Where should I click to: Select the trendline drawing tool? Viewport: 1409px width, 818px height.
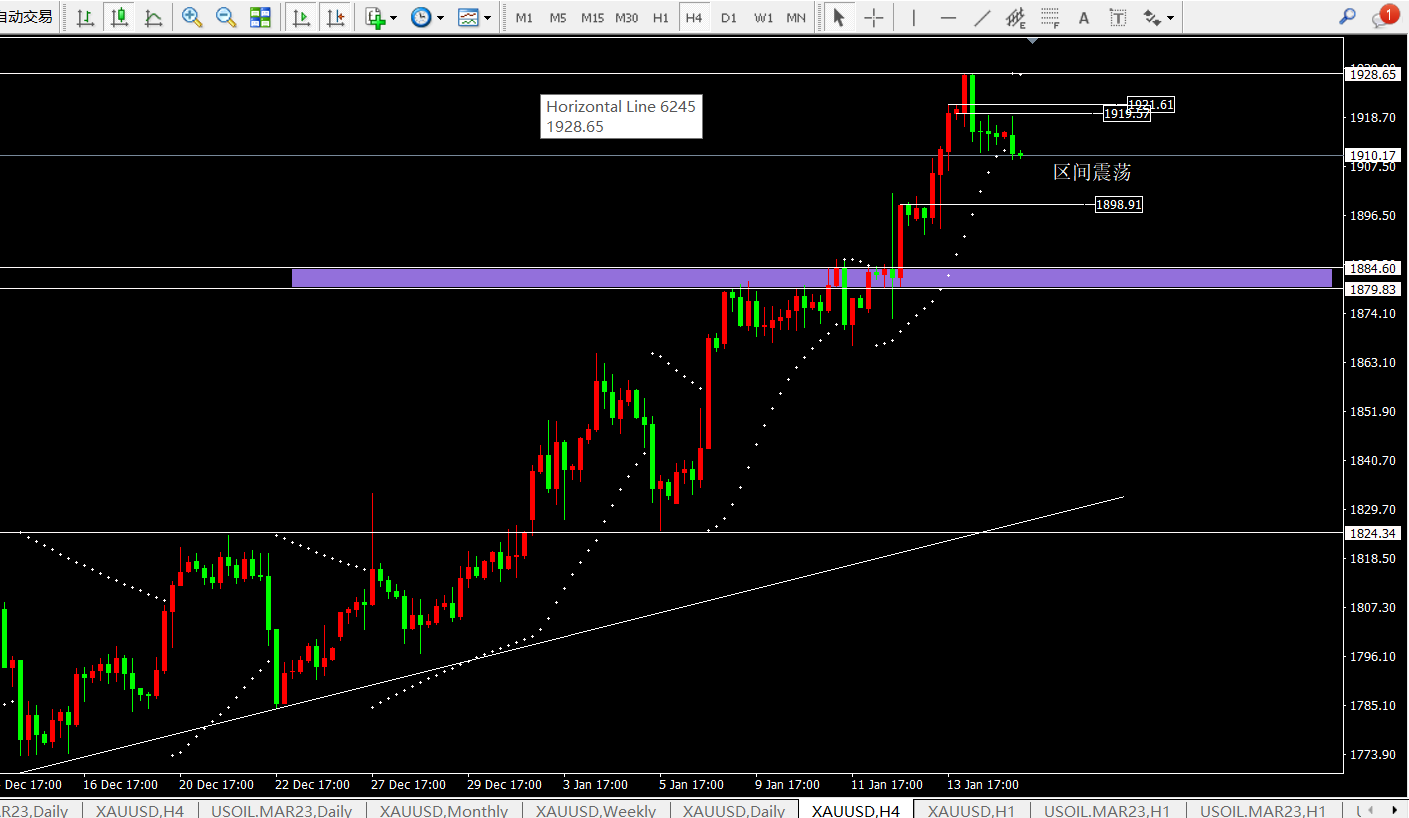click(982, 17)
